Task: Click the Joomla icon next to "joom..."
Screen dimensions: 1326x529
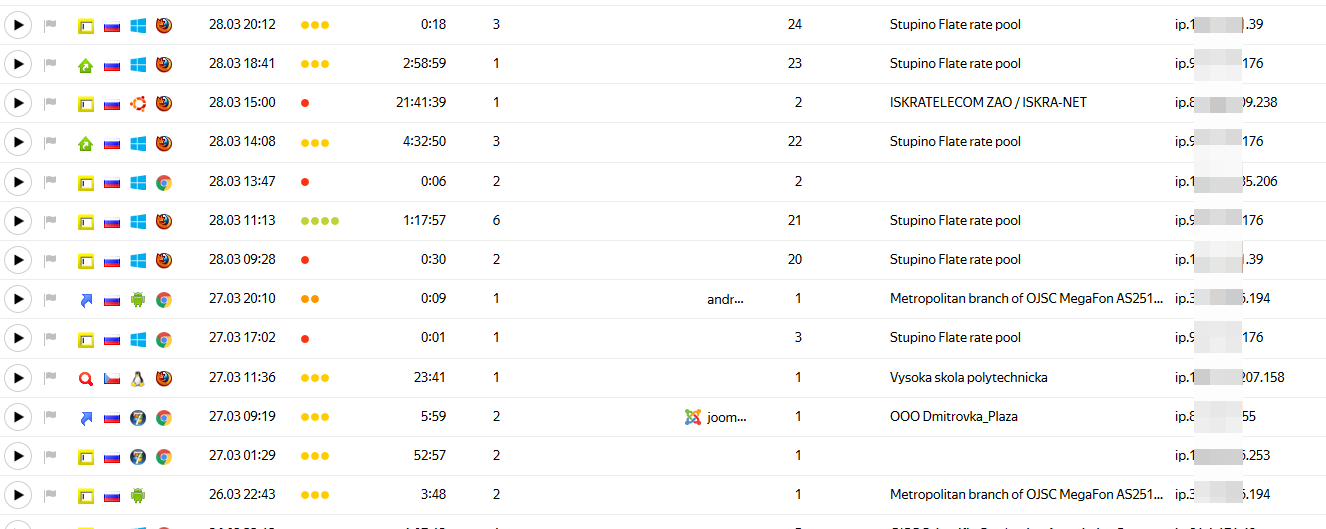Action: (692, 417)
